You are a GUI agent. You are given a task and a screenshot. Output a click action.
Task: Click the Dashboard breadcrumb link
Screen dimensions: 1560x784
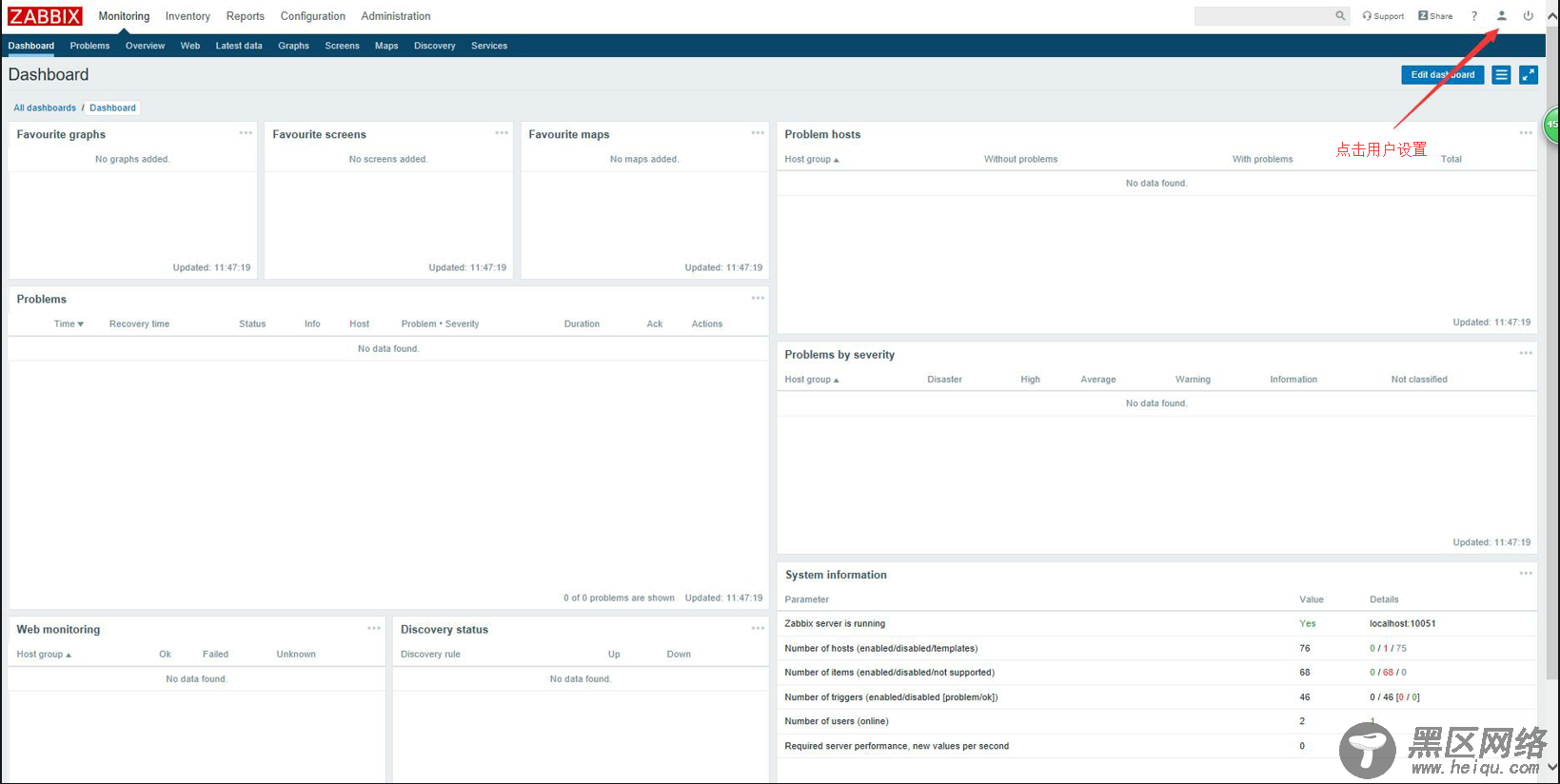coord(112,108)
